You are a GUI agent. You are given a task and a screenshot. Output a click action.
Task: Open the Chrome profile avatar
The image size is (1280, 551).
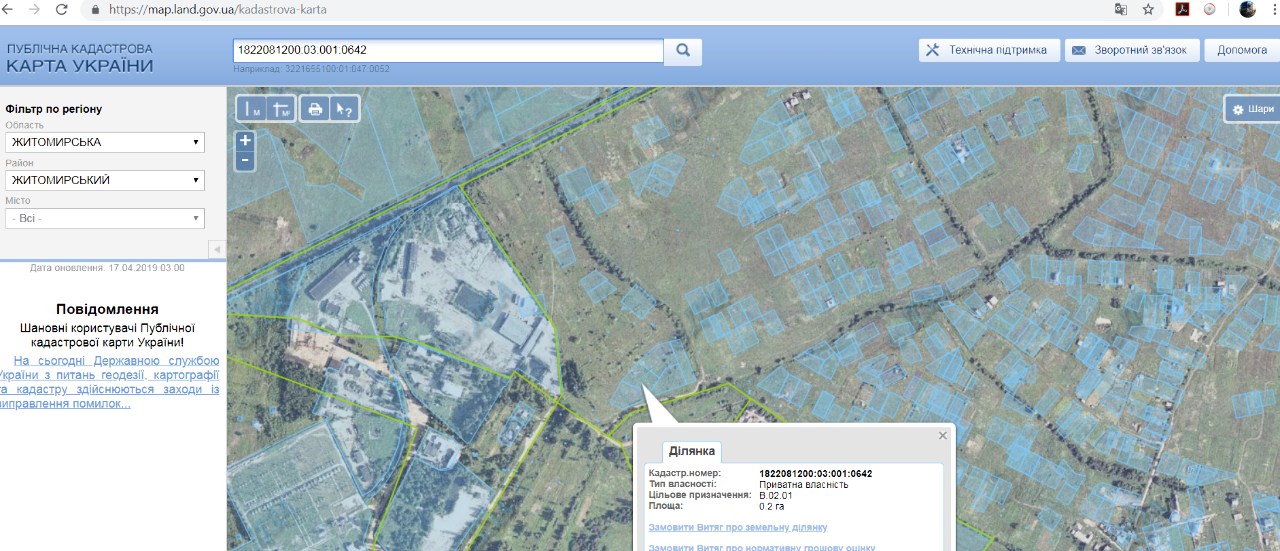pos(1247,9)
